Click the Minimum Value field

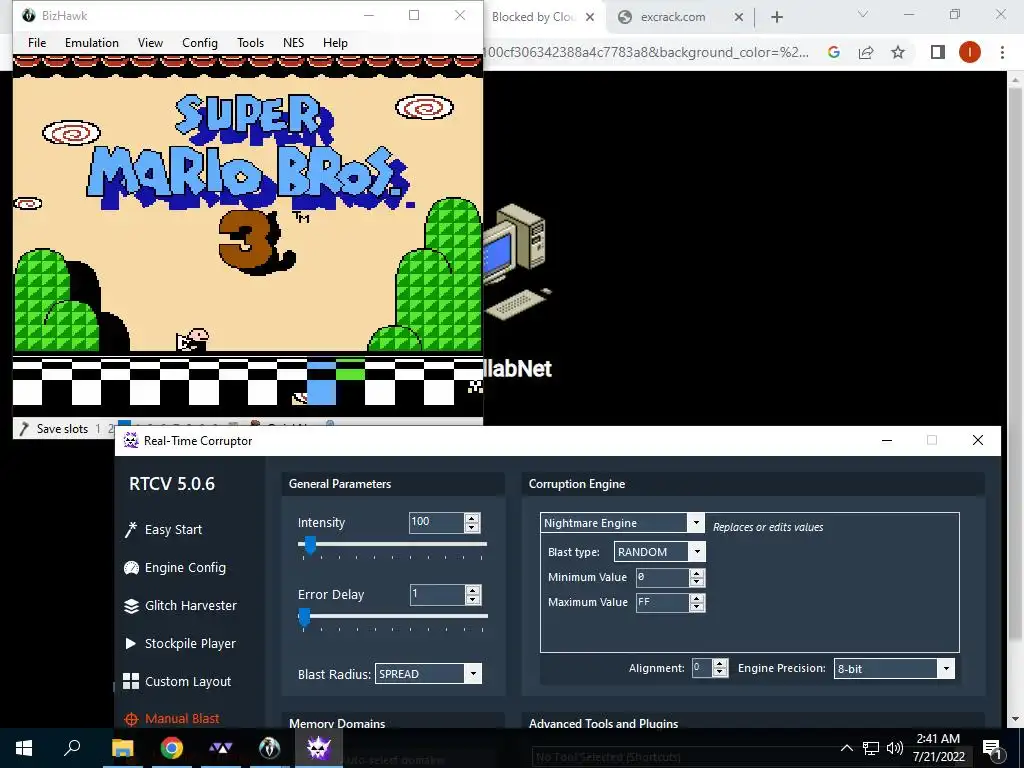point(662,577)
